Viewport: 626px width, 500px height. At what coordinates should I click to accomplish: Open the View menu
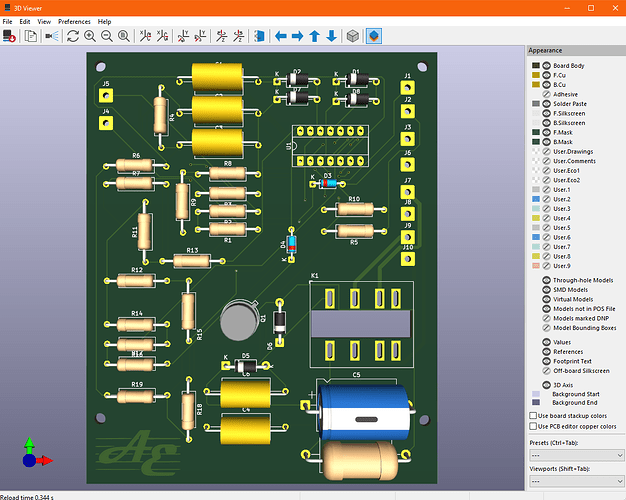44,22
